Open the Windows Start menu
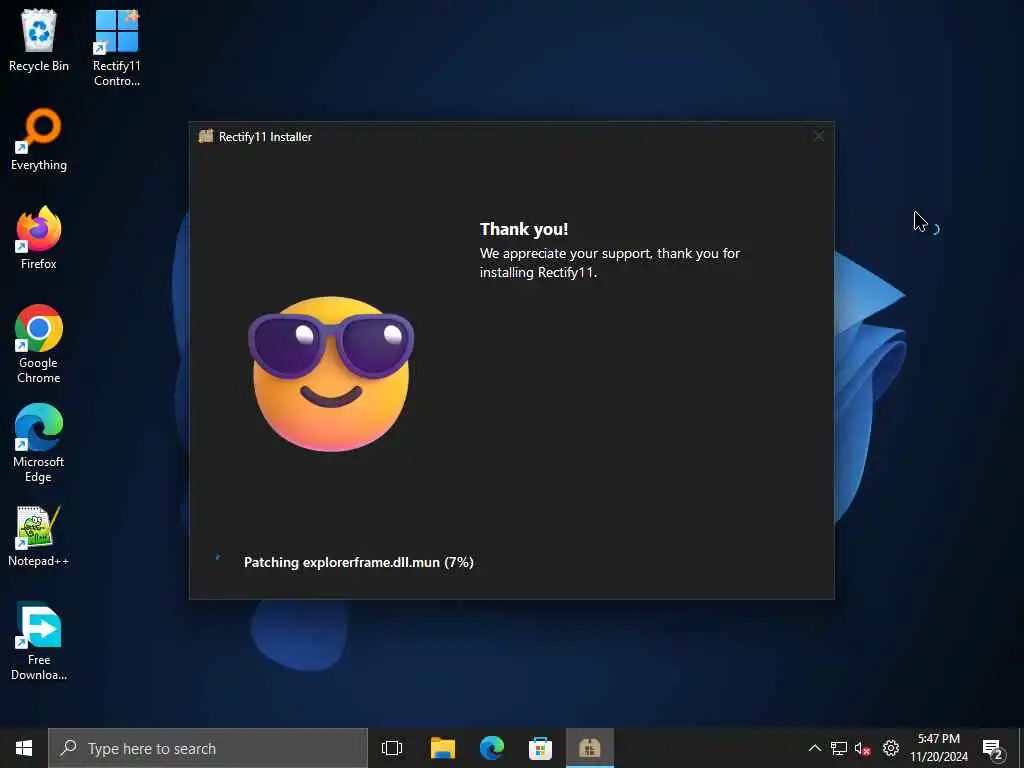1024x768 pixels. 24,748
